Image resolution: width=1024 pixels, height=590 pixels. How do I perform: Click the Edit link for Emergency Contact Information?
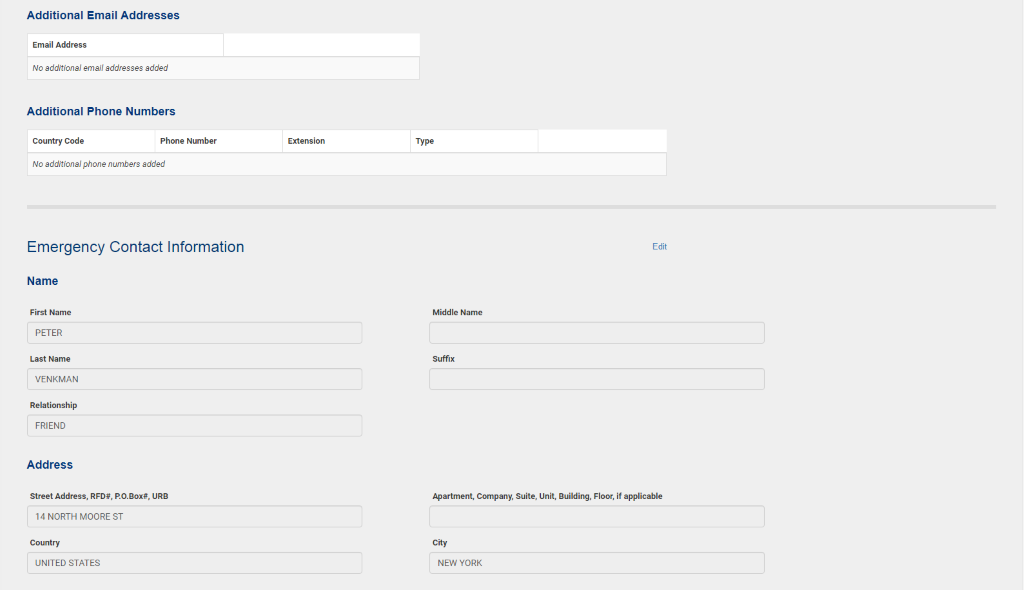[659, 246]
